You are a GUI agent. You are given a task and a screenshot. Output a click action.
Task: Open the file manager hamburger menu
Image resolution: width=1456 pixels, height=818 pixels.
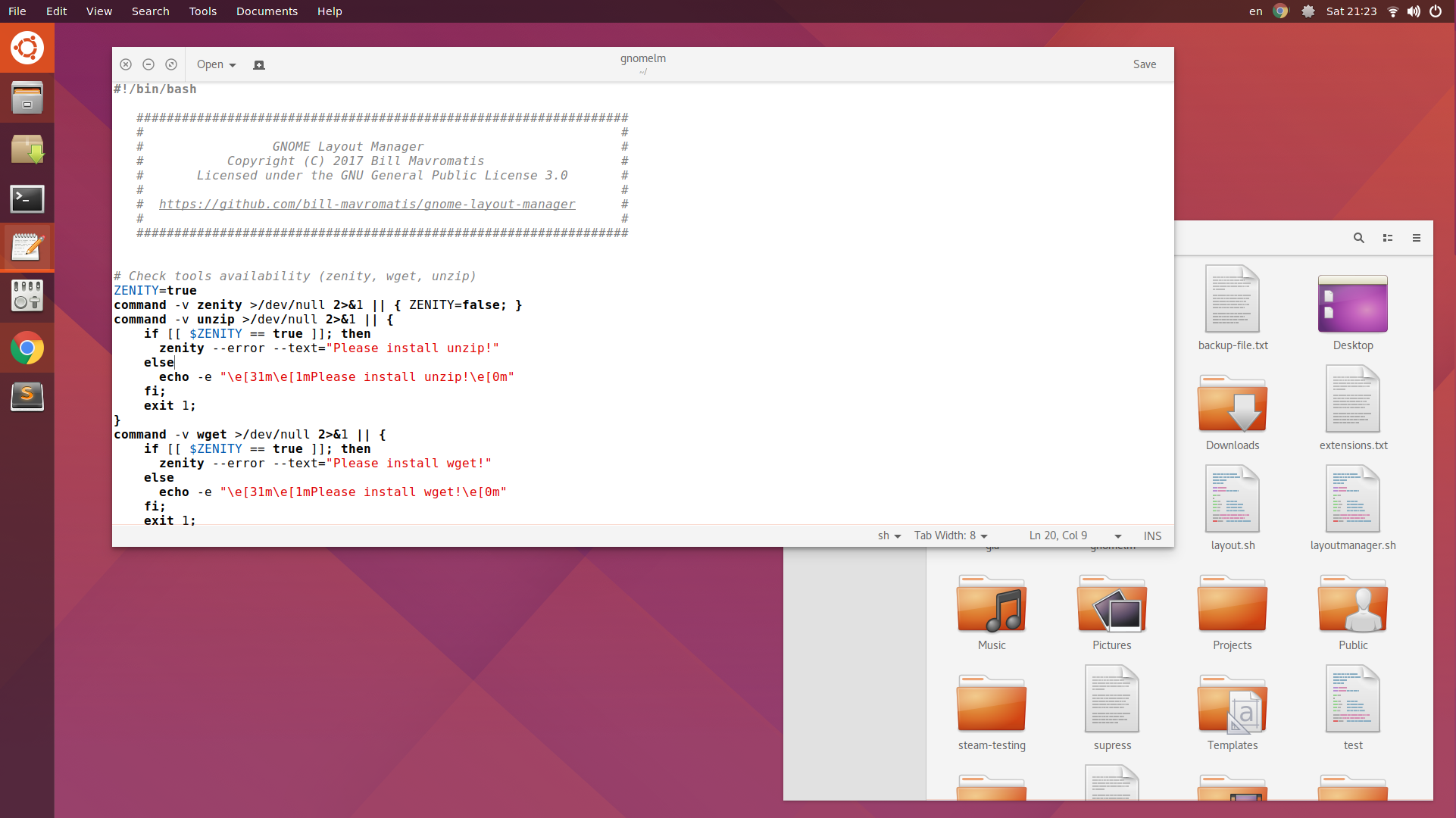click(x=1416, y=238)
